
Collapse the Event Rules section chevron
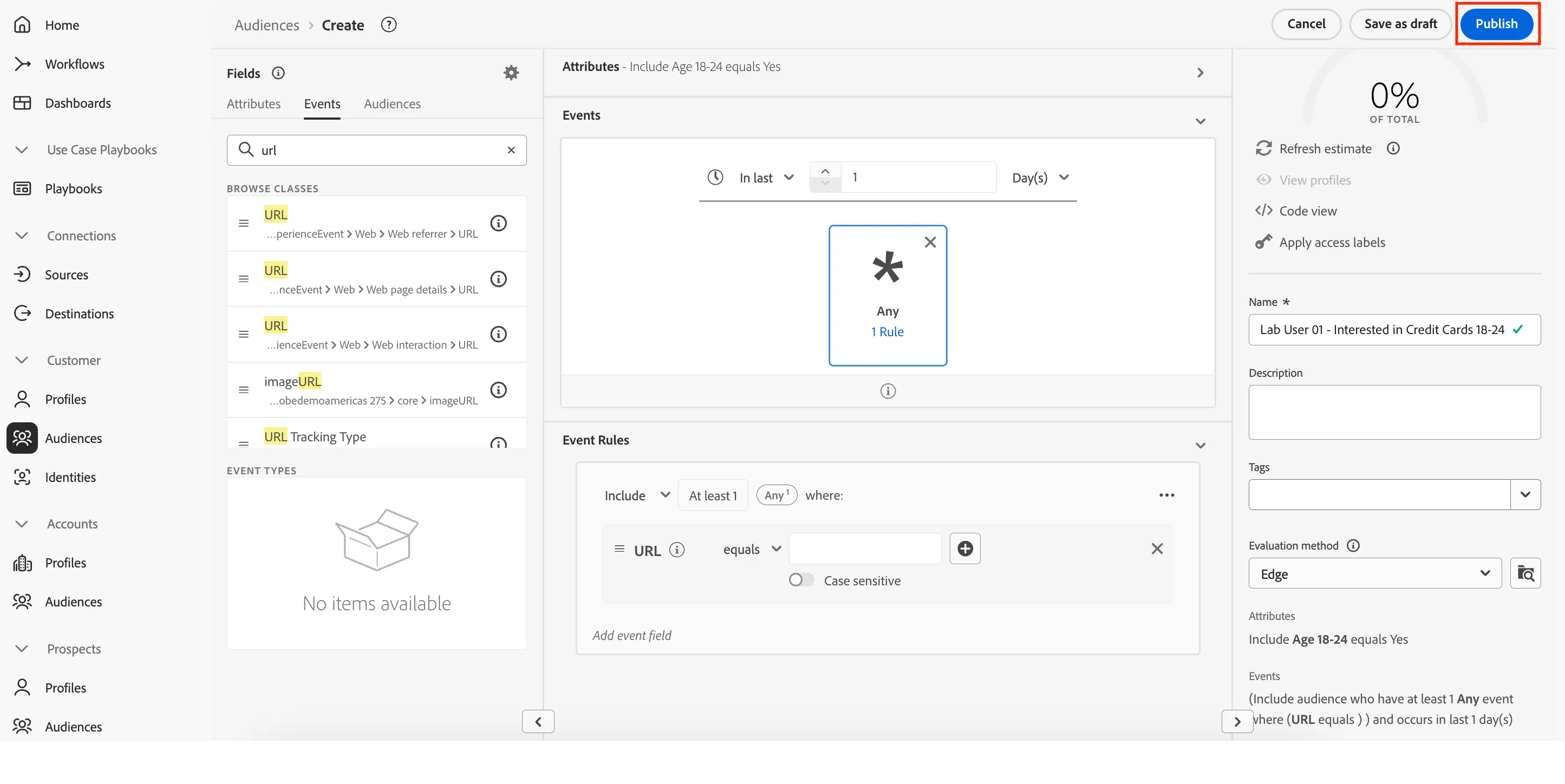[x=1200, y=446]
